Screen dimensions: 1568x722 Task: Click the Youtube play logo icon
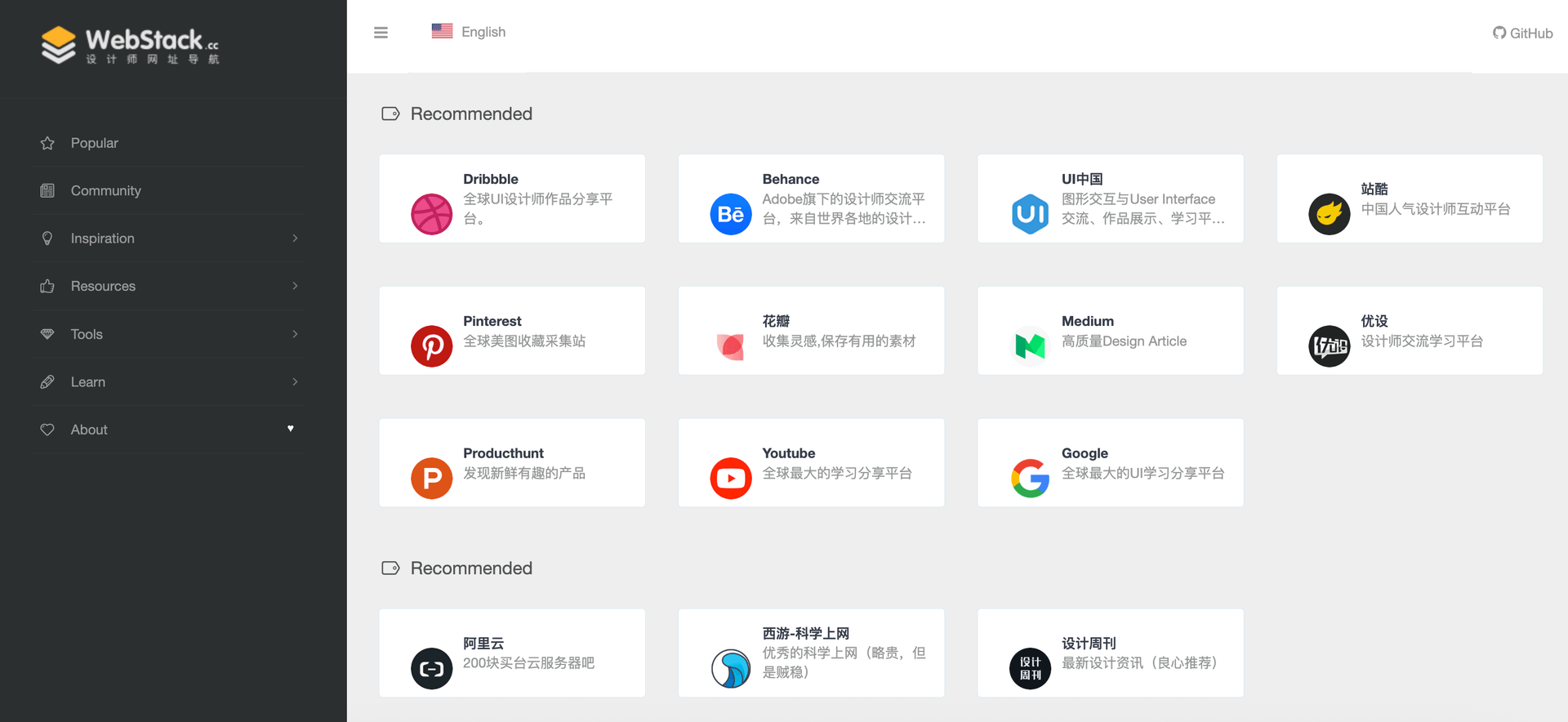tap(730, 479)
